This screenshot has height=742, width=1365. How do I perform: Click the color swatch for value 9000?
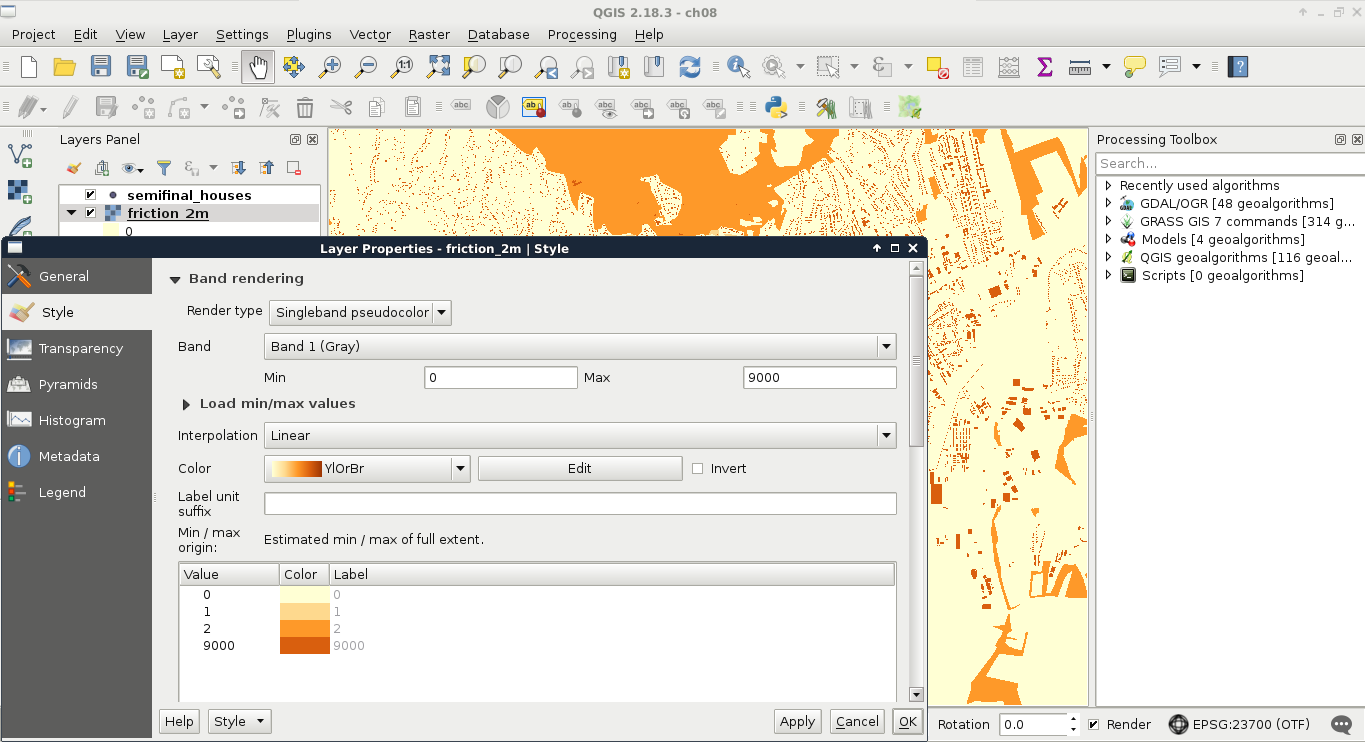click(304, 646)
